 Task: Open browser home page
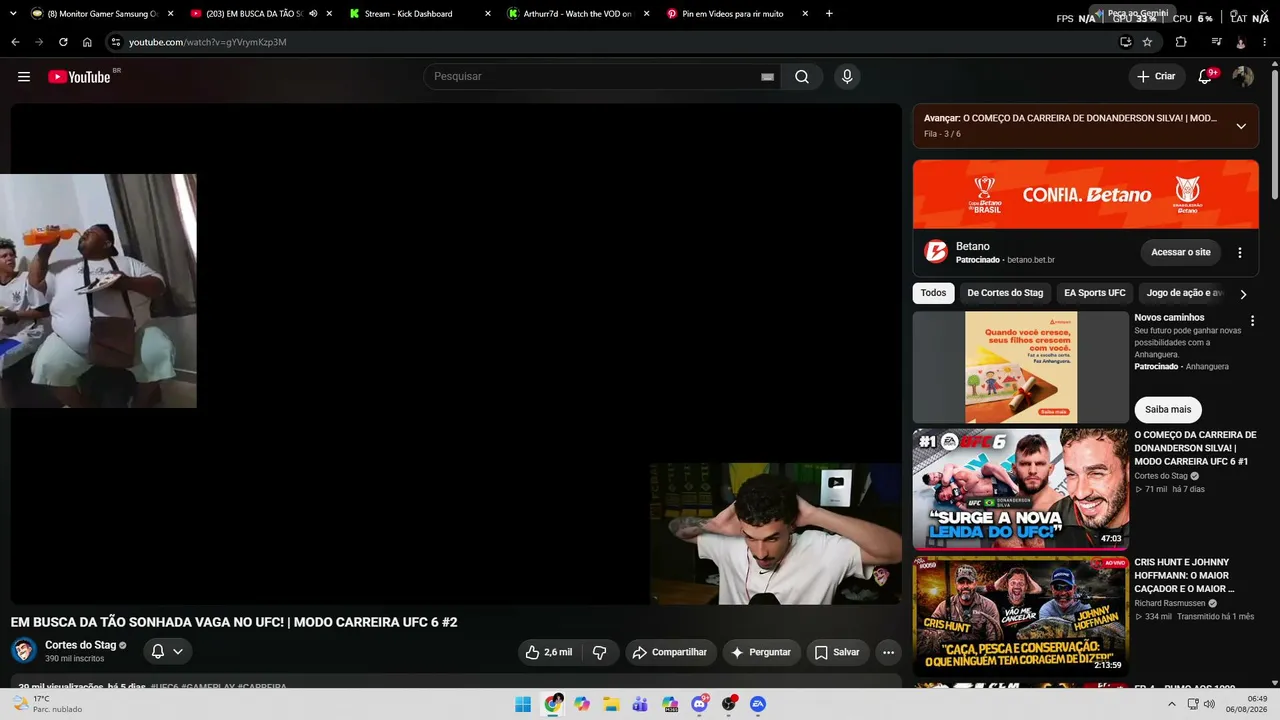coord(87,42)
